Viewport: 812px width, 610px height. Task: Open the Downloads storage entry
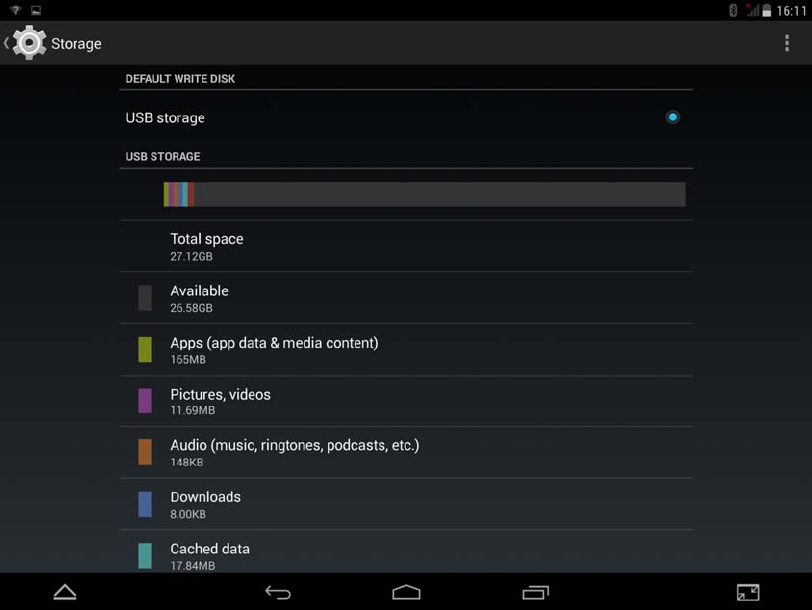coord(406,504)
